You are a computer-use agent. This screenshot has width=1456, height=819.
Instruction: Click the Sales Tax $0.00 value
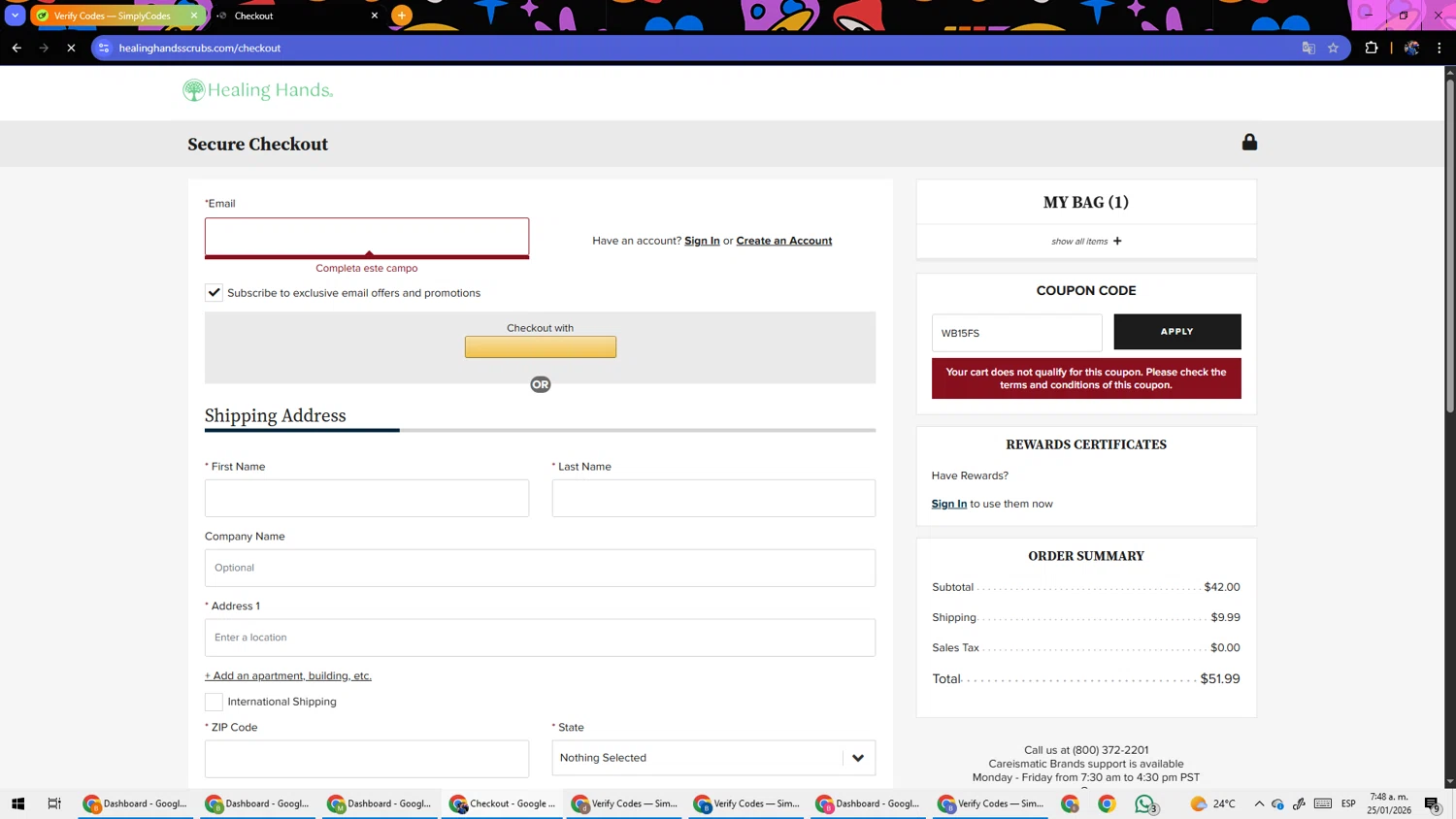point(1226,647)
